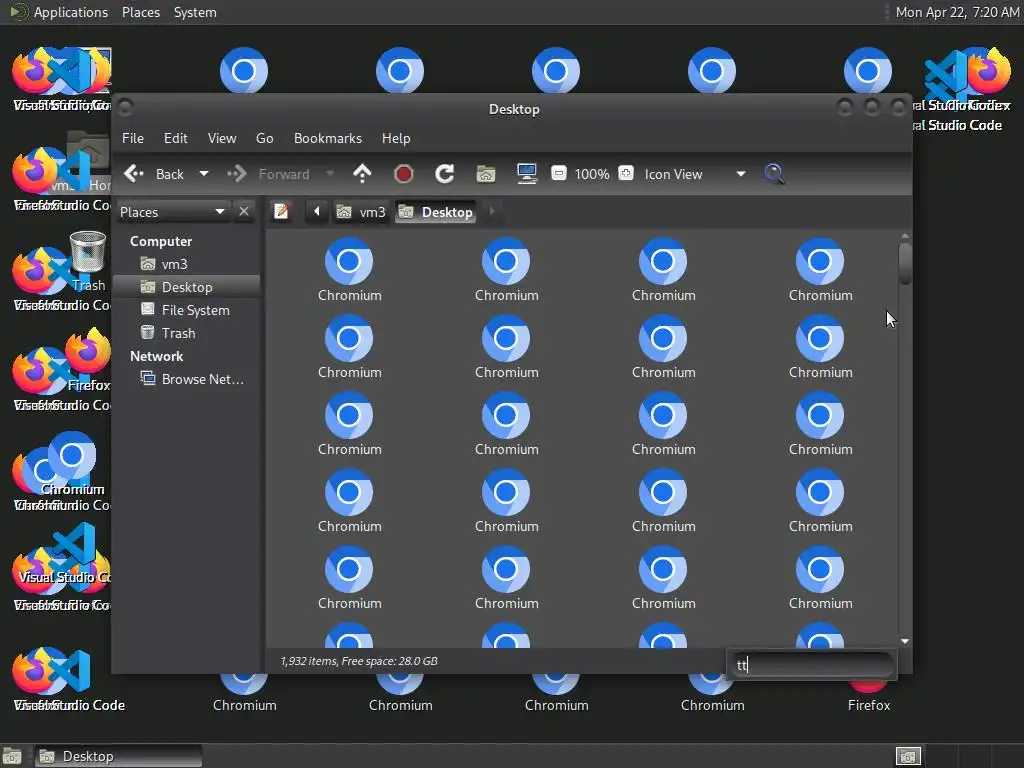Go up to the parent folder
The image size is (1024, 768).
pos(362,174)
